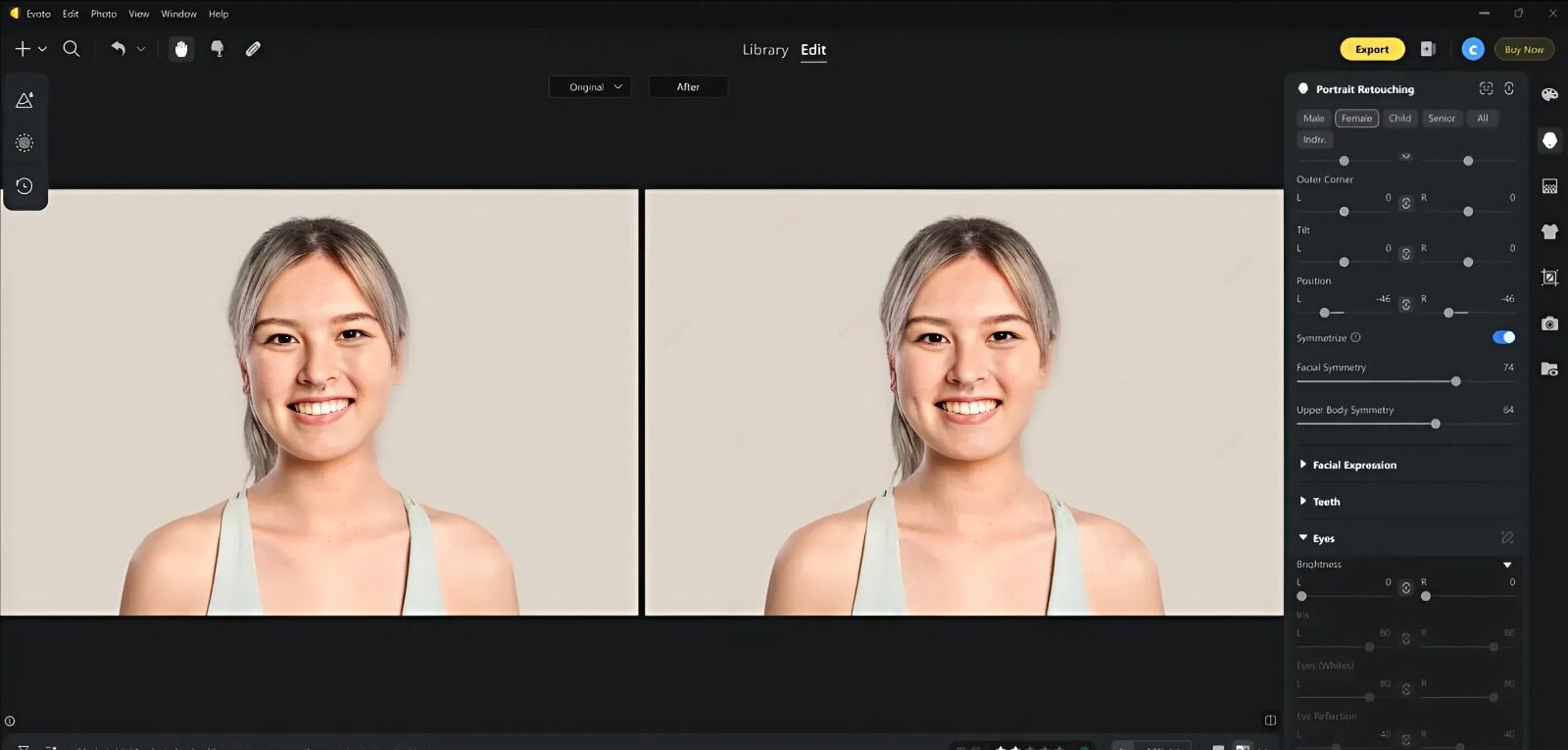This screenshot has height=750, width=1568.
Task: Collapse the Eyes section
Action: (1303, 537)
